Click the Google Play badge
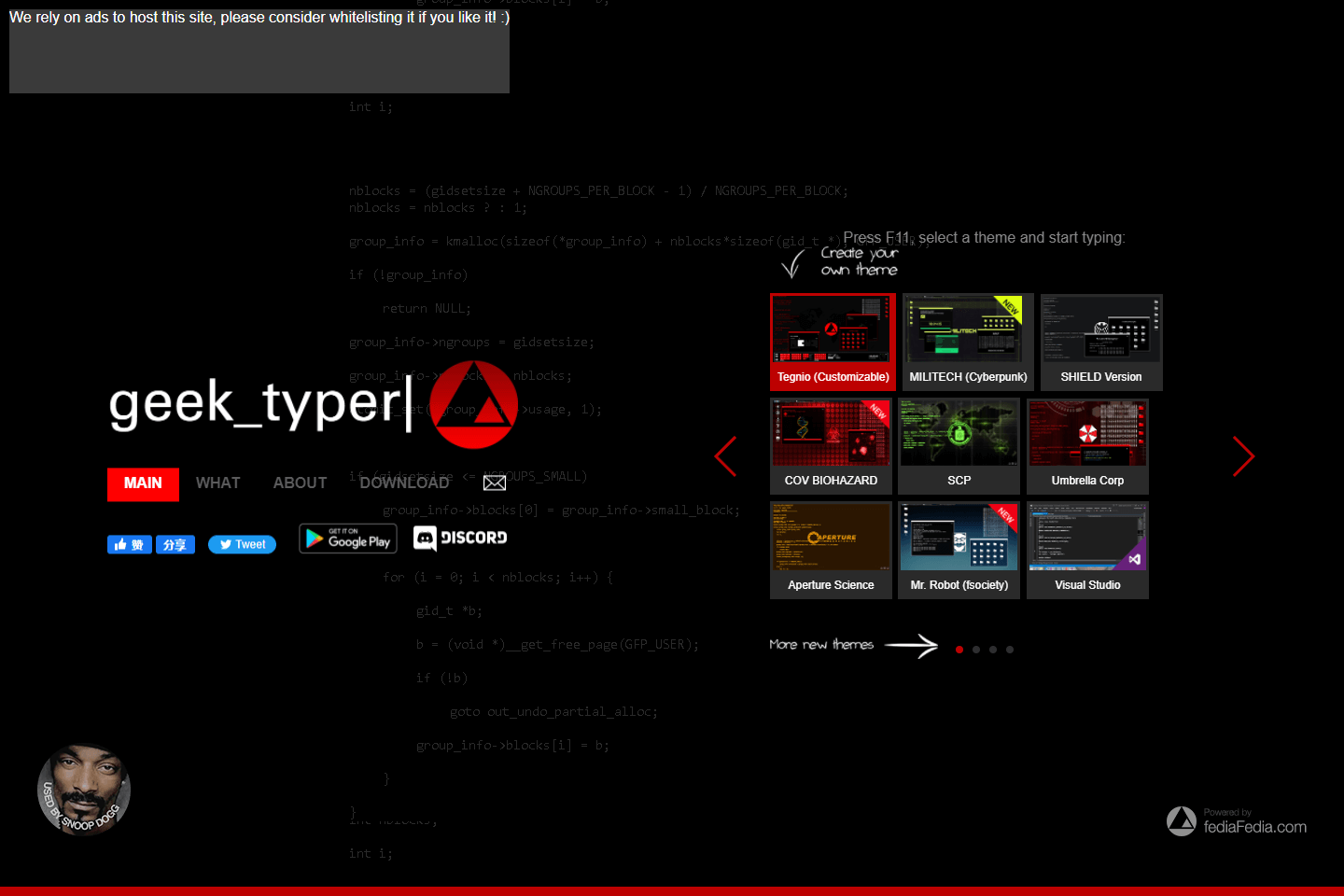Image resolution: width=1344 pixels, height=896 pixels. [348, 539]
